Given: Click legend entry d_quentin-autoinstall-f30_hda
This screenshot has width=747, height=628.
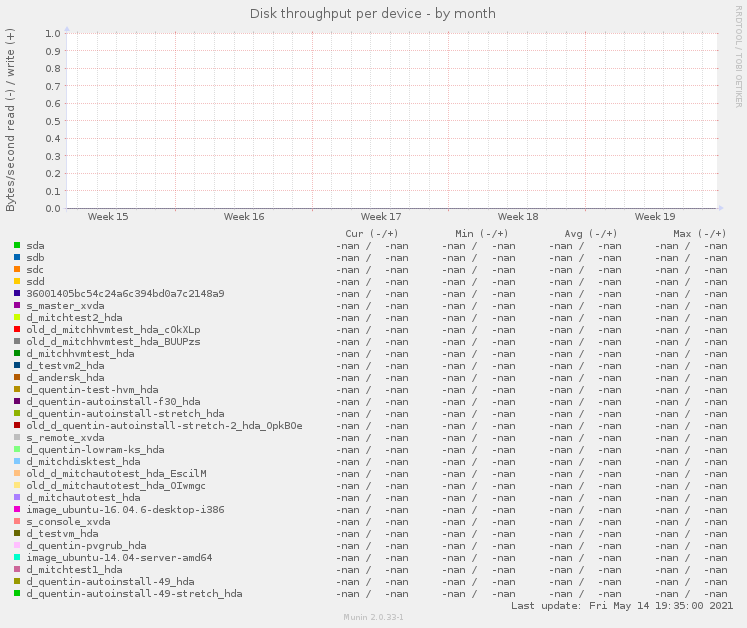Looking at the screenshot, I should point(113,402).
